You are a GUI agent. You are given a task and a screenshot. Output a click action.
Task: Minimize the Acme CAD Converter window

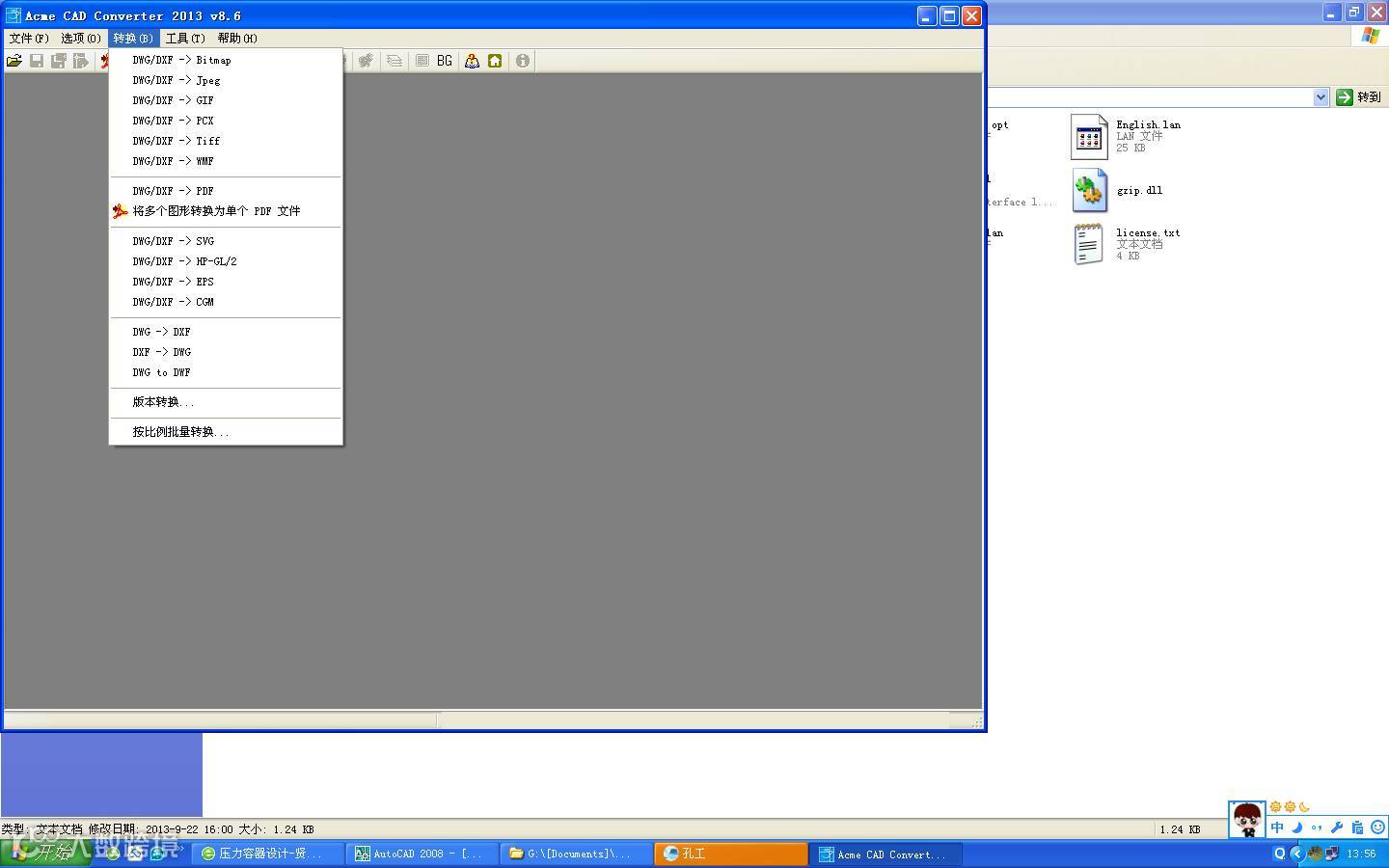pos(927,15)
